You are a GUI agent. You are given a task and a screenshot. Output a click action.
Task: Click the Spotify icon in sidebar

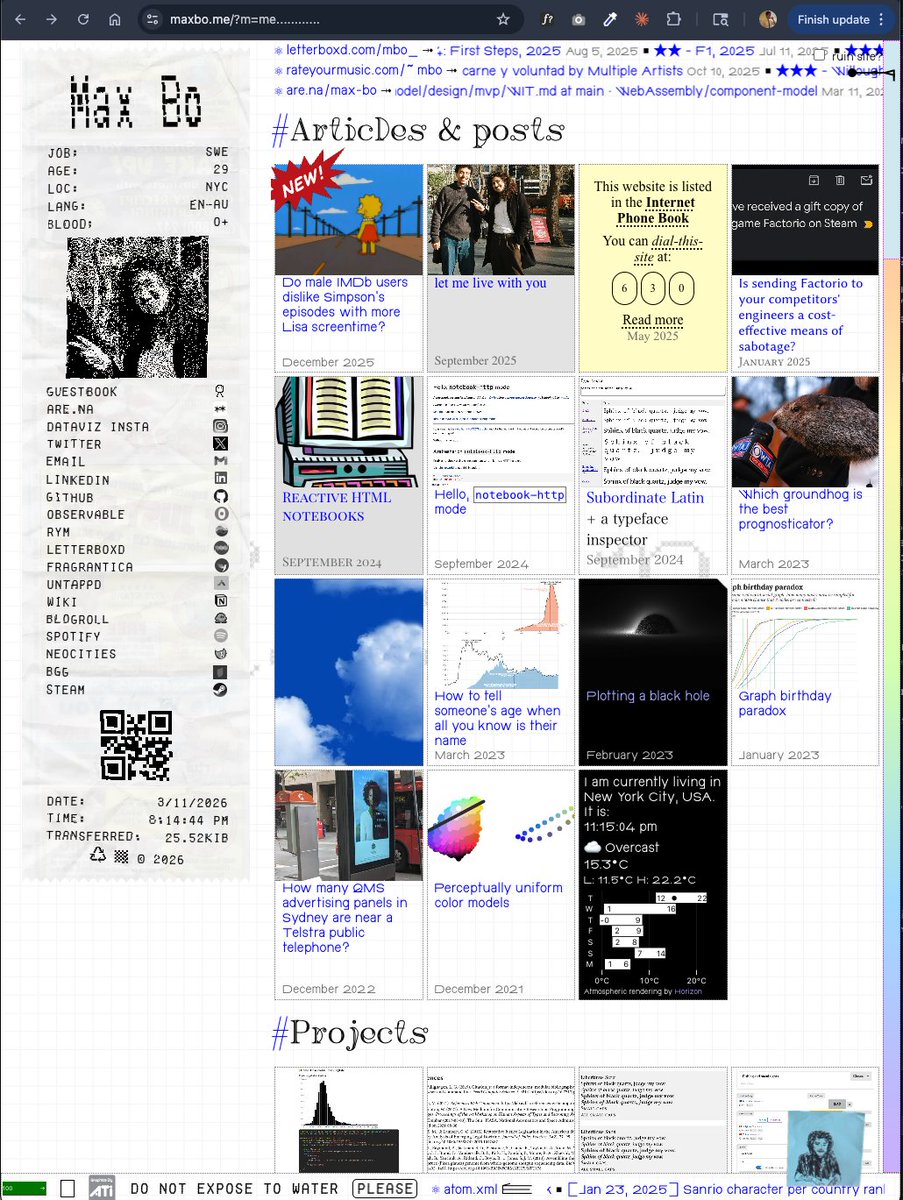220,636
